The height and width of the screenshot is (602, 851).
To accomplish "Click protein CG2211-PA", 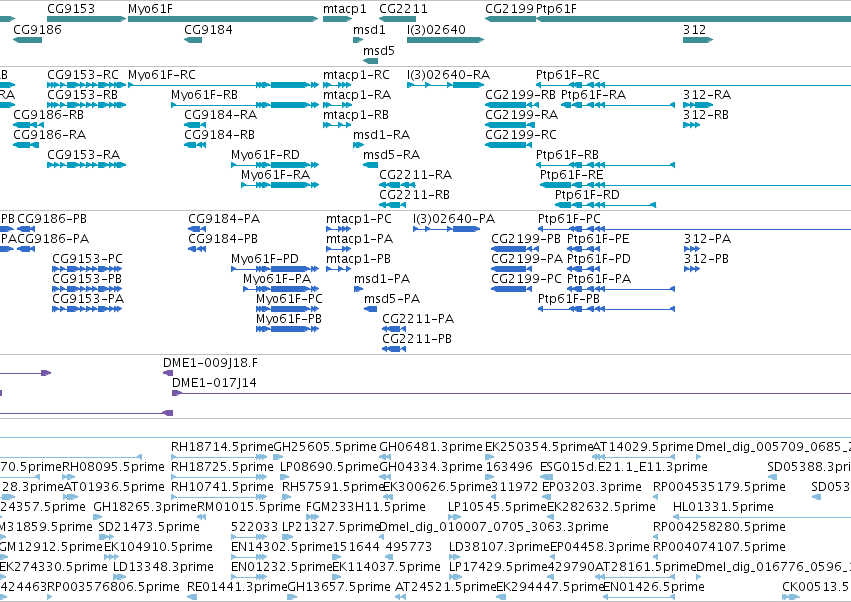I will point(394,329).
